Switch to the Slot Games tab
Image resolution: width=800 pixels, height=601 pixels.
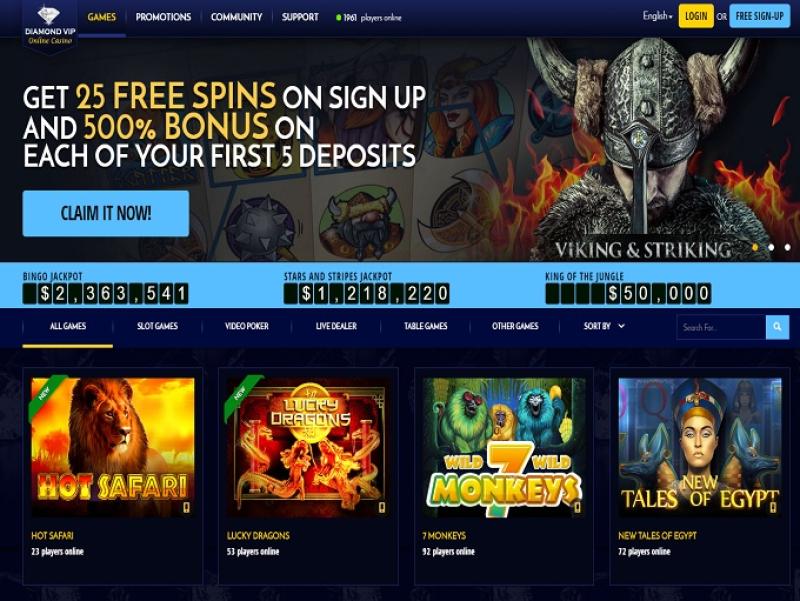[x=157, y=326]
